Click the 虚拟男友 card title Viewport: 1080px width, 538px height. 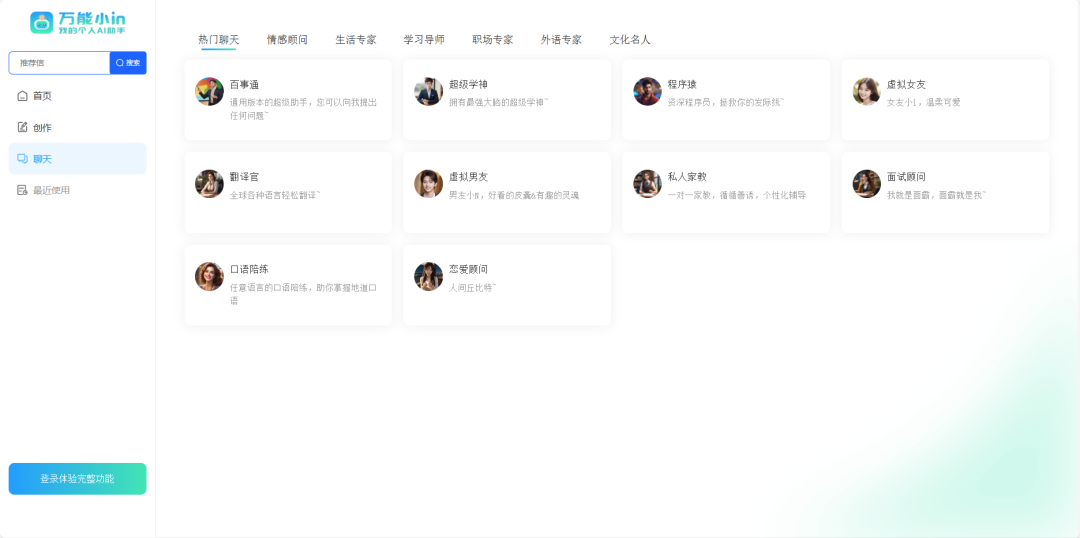(468, 177)
